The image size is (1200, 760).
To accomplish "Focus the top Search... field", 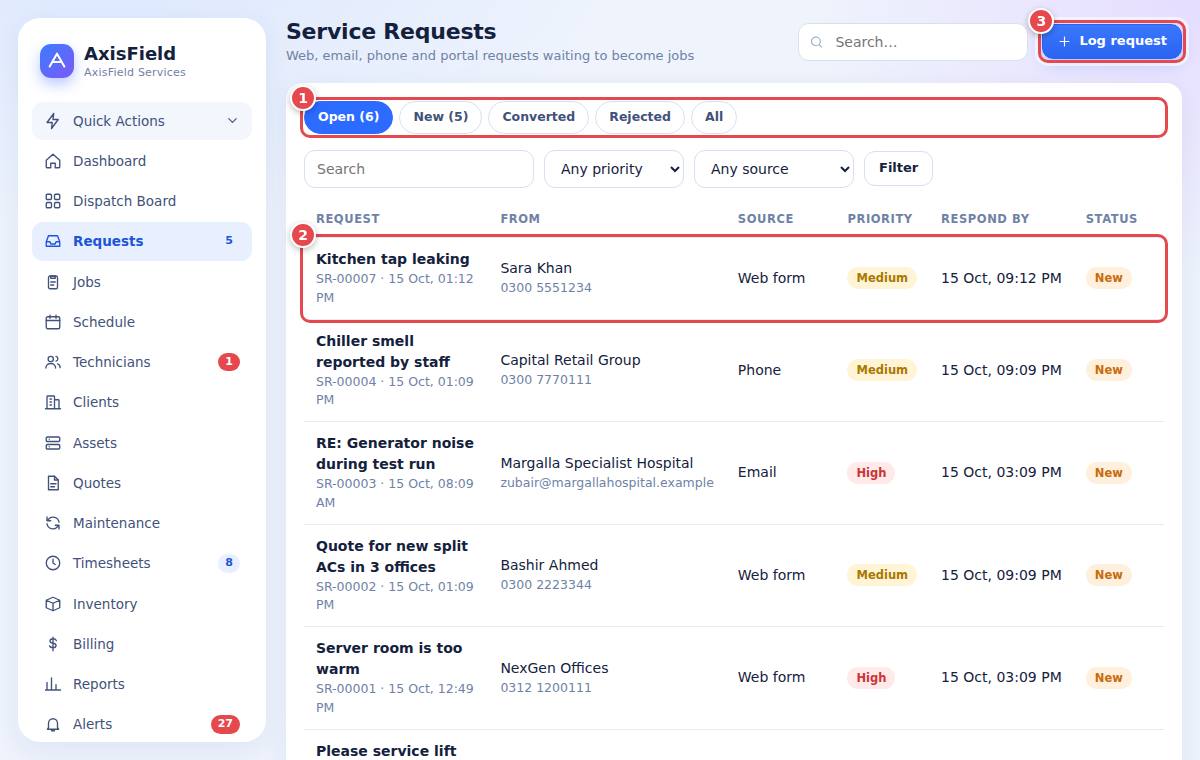I will 913,42.
